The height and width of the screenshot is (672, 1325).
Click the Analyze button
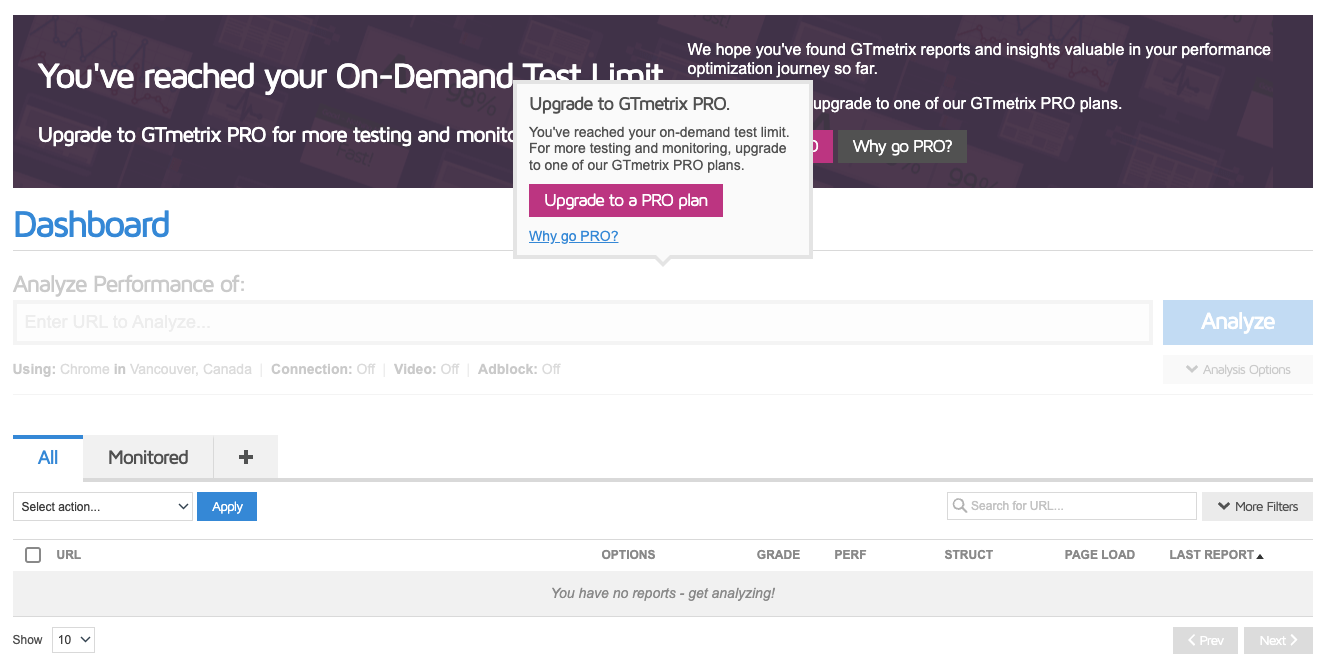(1237, 322)
